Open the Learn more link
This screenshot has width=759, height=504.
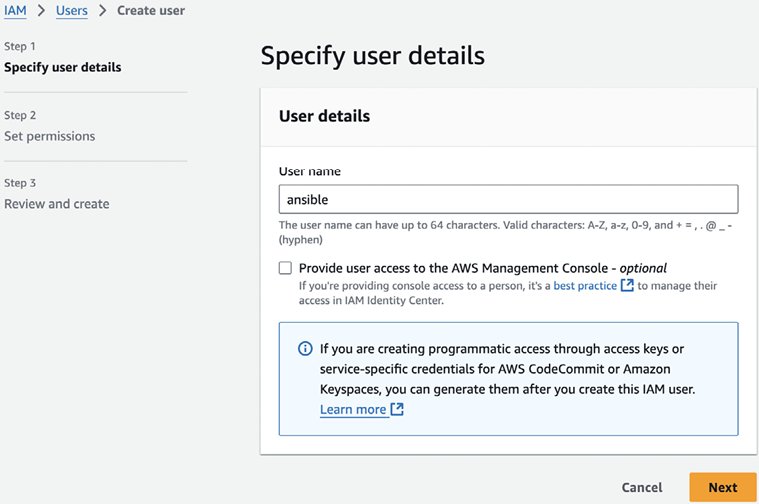tap(353, 410)
